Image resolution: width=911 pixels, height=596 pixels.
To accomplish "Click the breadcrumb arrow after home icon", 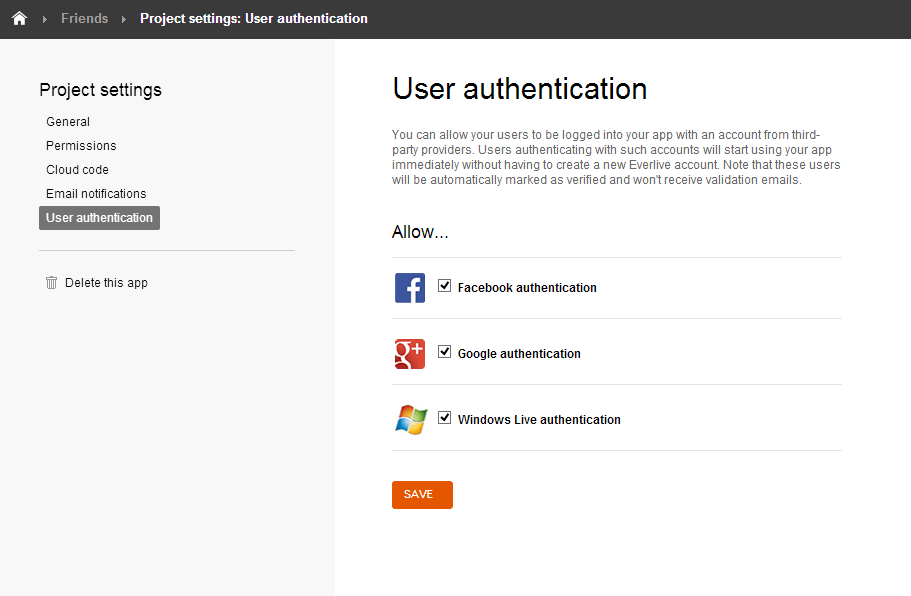I will tap(45, 19).
